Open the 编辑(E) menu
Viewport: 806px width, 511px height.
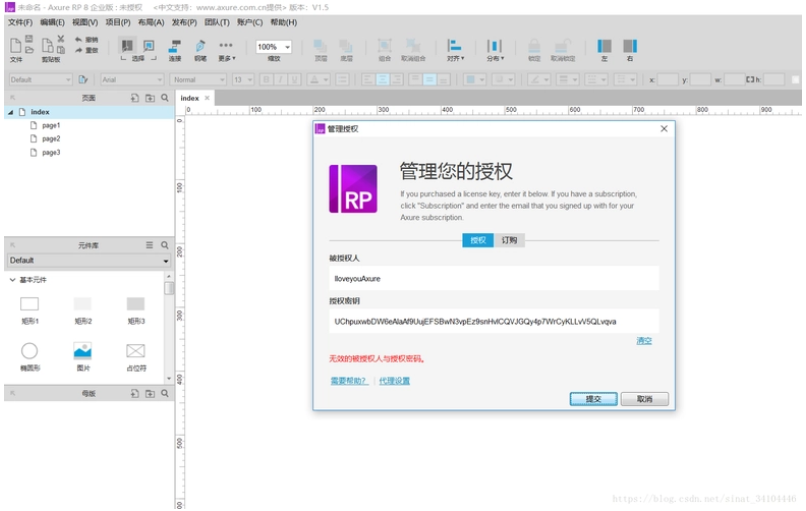tap(52, 23)
